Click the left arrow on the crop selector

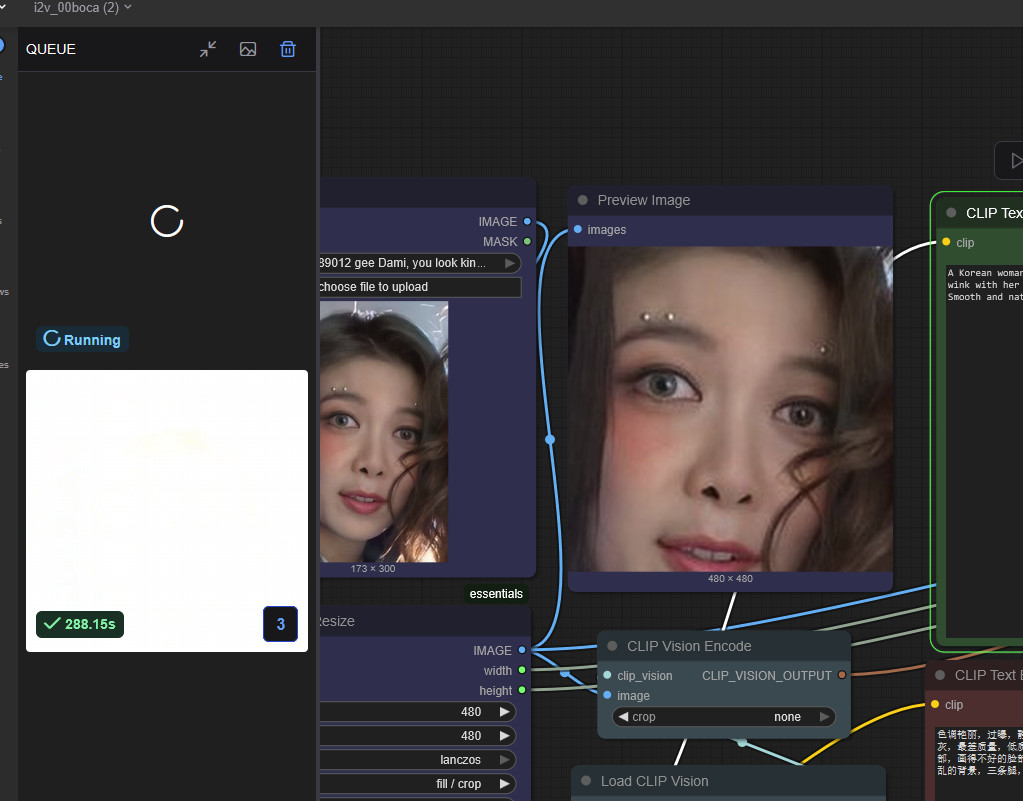[624, 717]
